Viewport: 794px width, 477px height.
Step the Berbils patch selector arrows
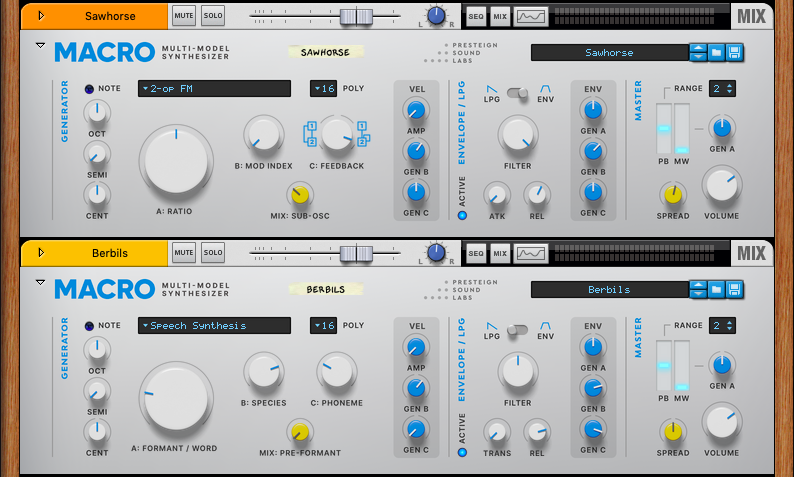pyautogui.click(x=698, y=290)
